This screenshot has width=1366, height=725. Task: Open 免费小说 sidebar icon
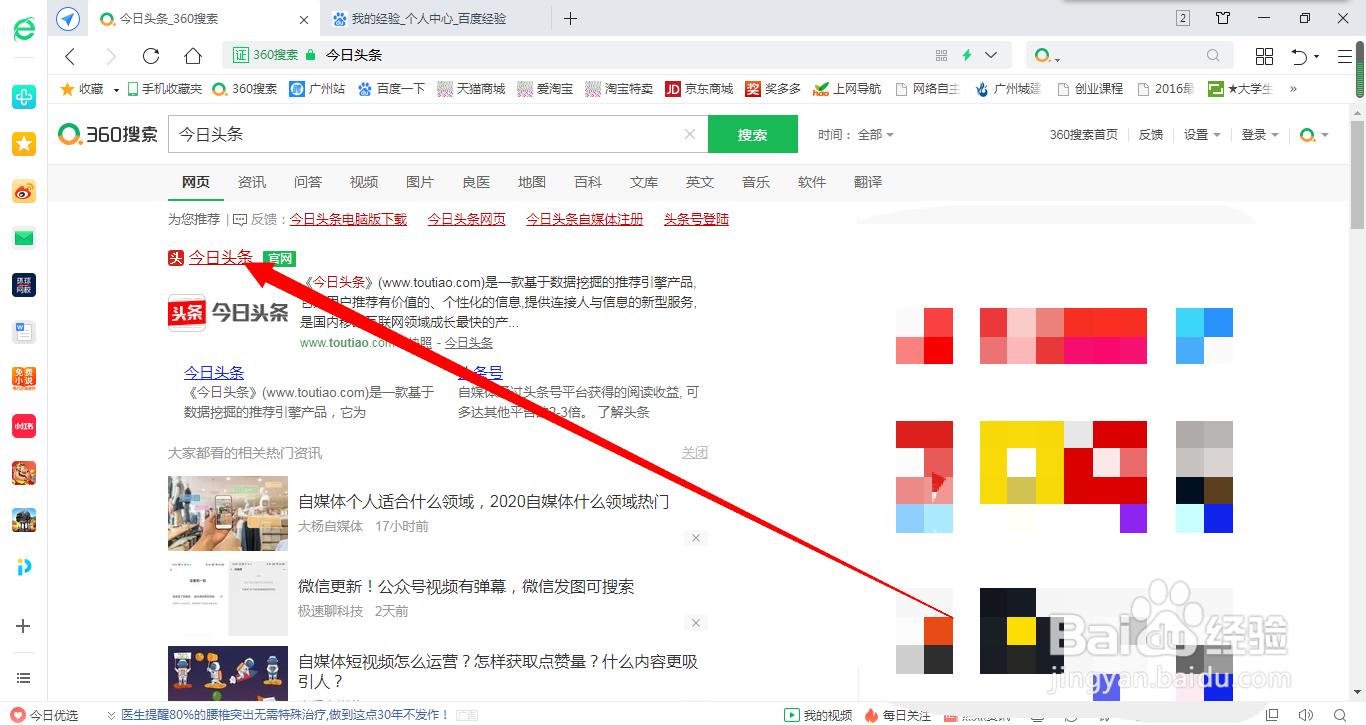pyautogui.click(x=24, y=378)
